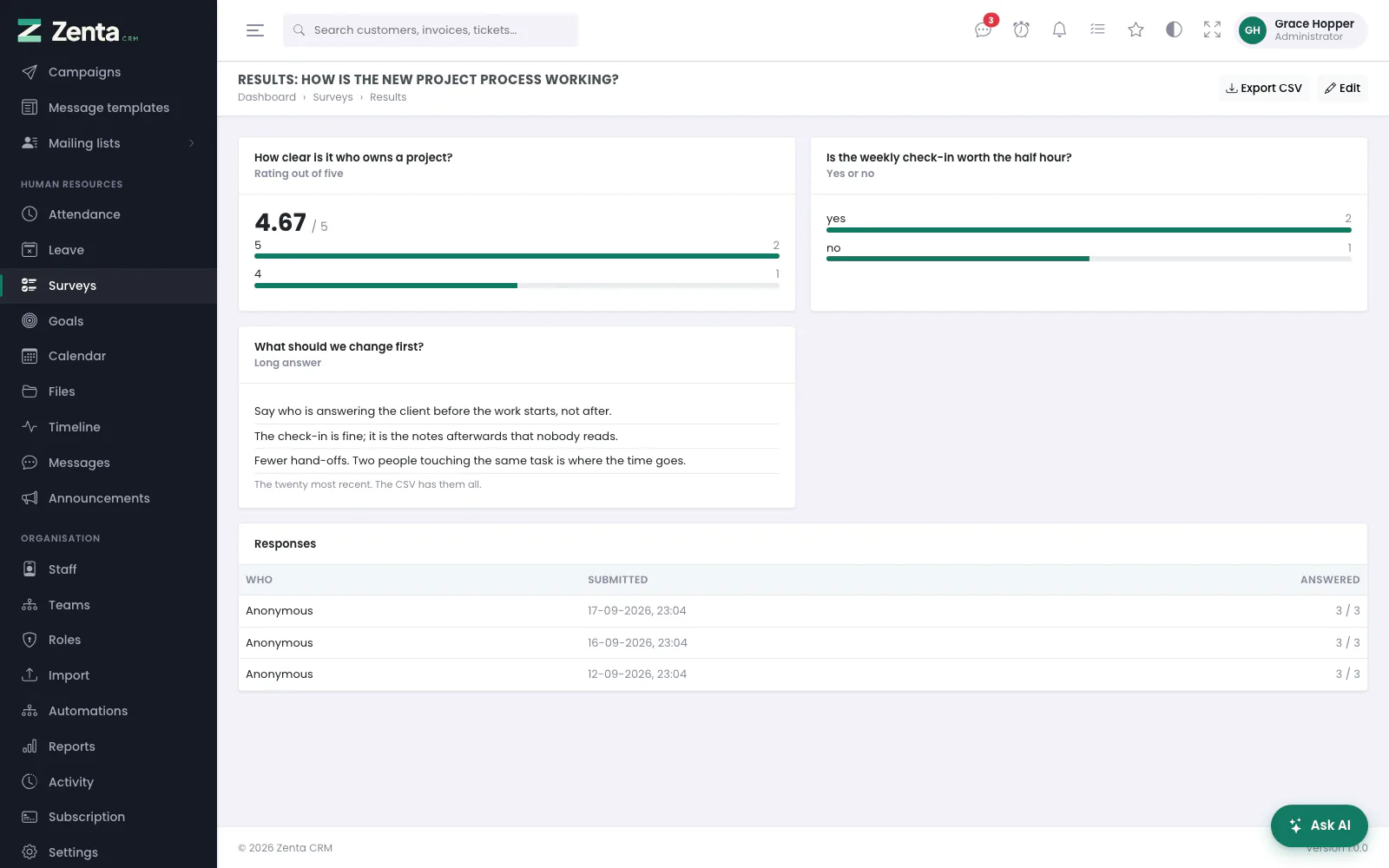Open Settings in the sidebar

click(109, 852)
